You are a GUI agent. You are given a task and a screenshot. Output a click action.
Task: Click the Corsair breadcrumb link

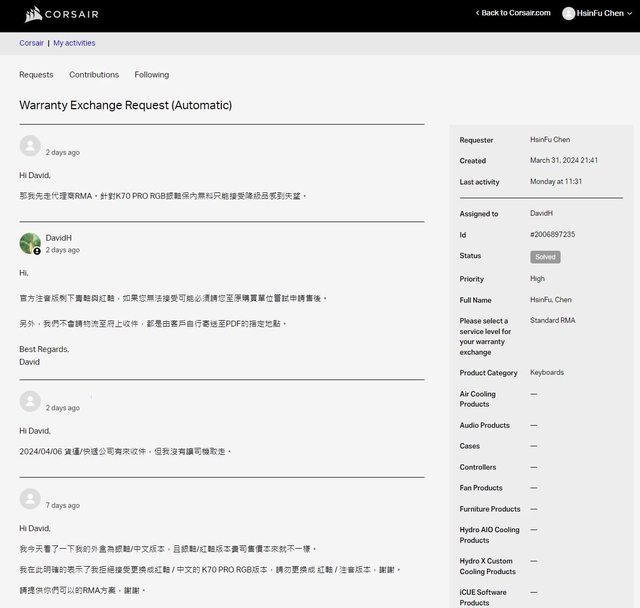[31, 43]
